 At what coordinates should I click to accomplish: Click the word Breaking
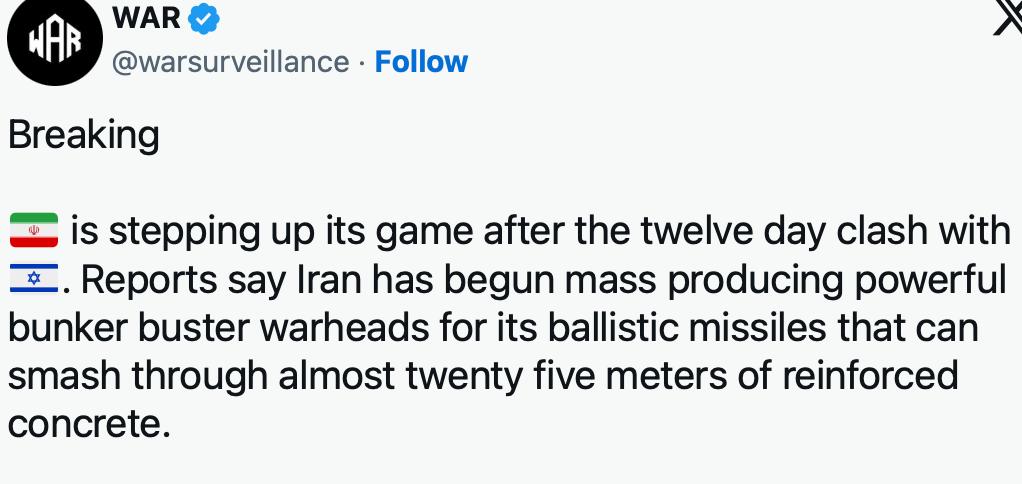(x=84, y=135)
